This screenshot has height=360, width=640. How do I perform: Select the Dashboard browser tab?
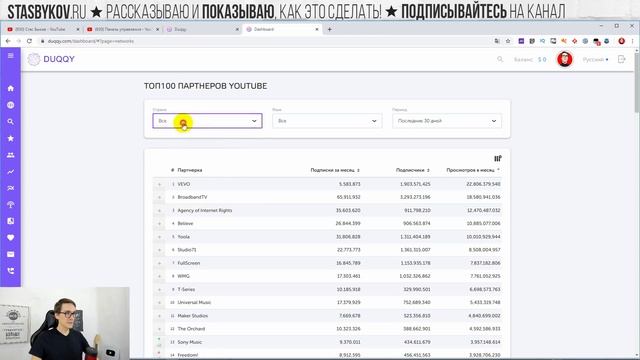click(x=282, y=29)
